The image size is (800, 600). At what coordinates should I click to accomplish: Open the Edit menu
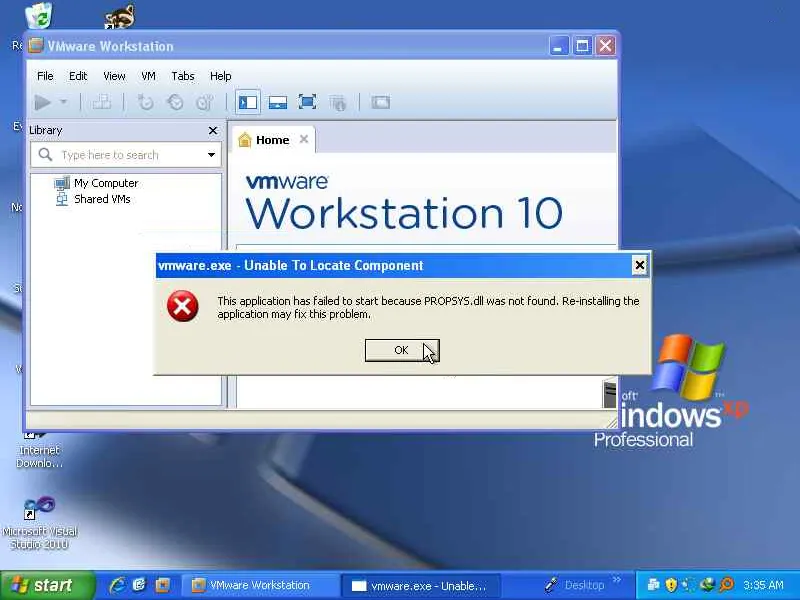click(78, 76)
